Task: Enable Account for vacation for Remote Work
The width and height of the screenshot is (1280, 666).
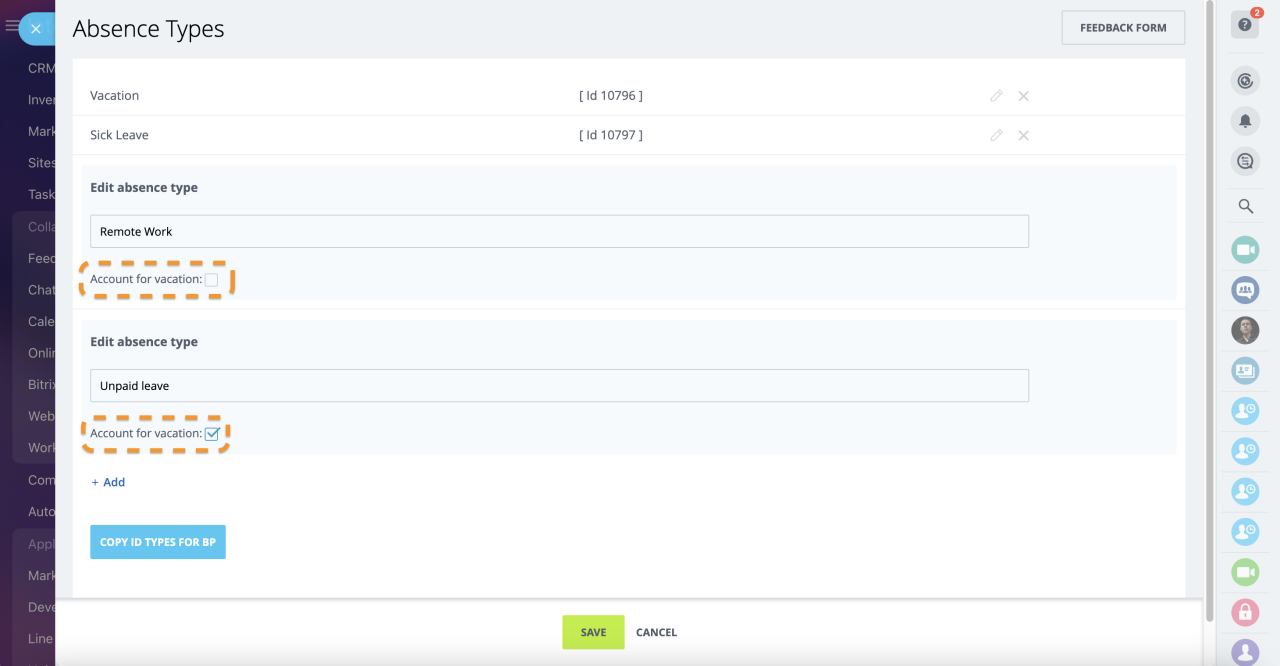Action: coord(211,280)
